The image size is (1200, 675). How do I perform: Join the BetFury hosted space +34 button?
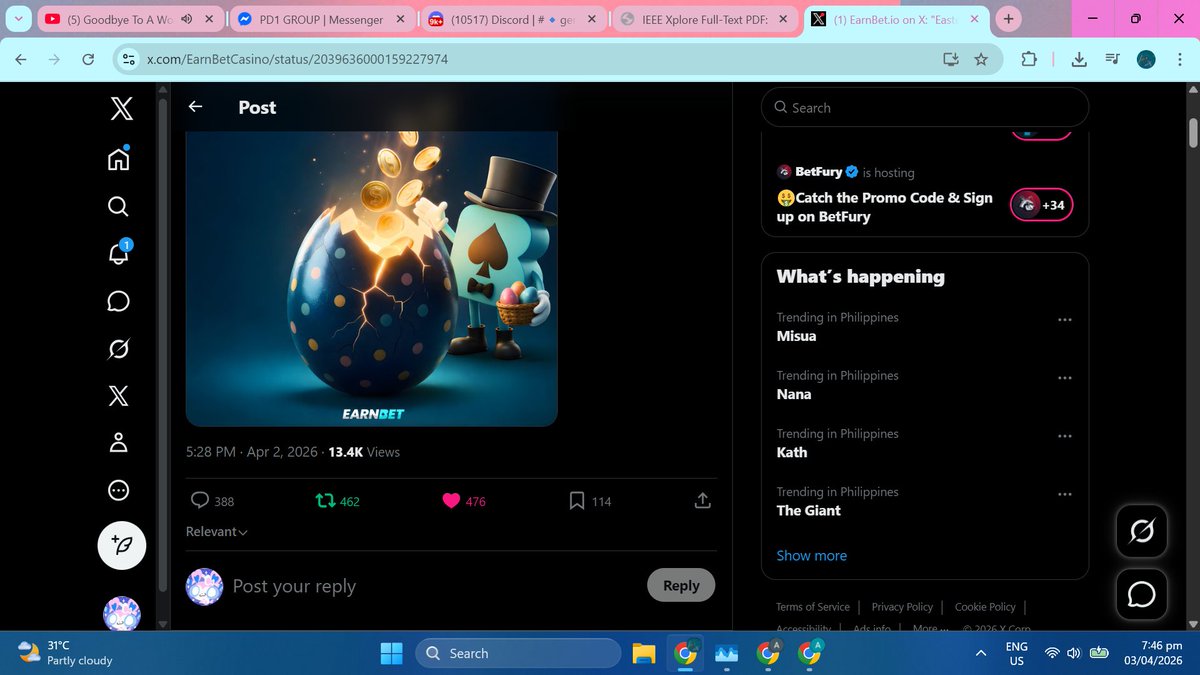coord(1041,205)
